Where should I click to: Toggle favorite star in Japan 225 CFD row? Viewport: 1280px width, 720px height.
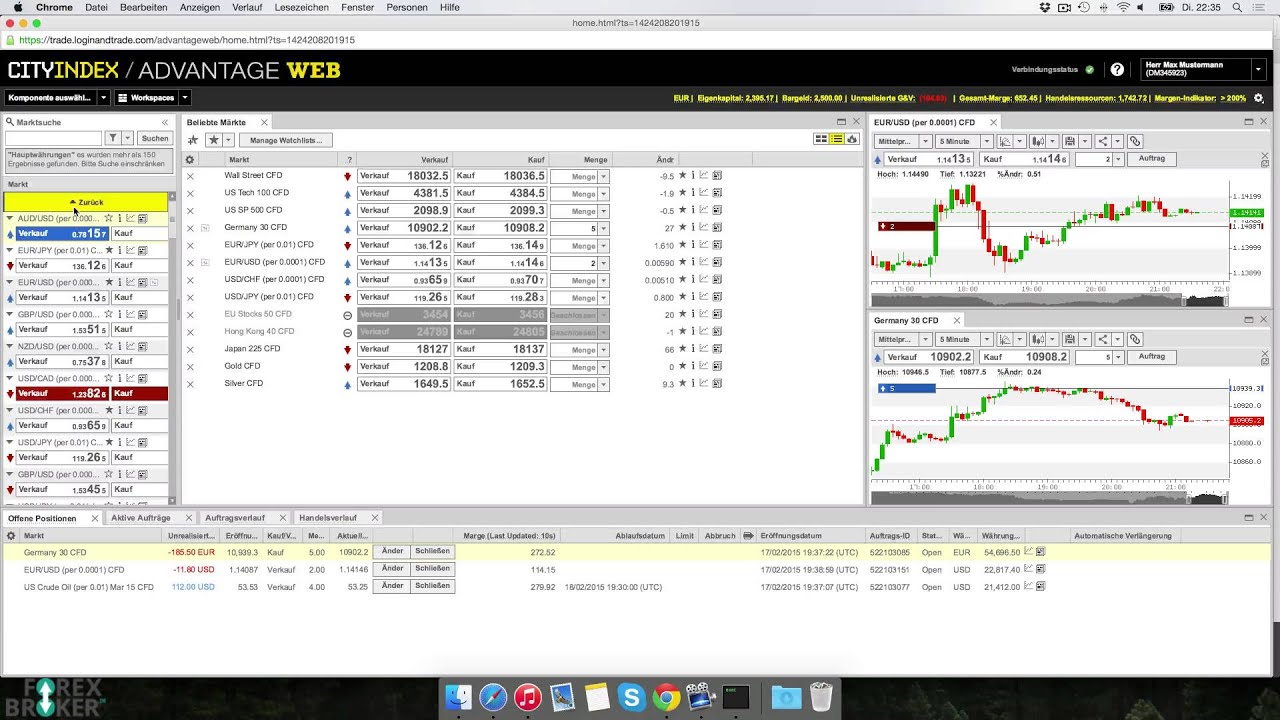(683, 350)
